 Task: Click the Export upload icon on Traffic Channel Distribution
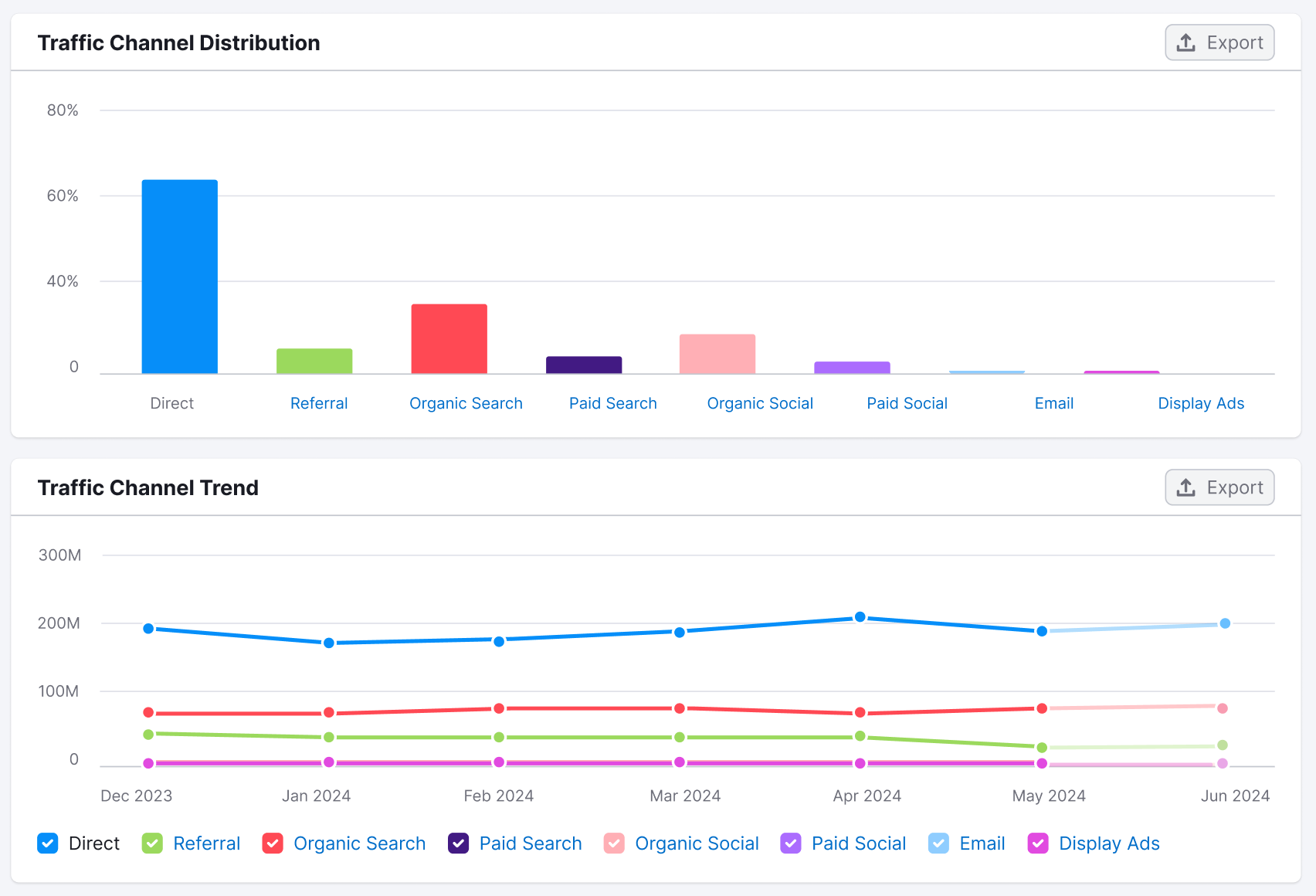point(1185,42)
